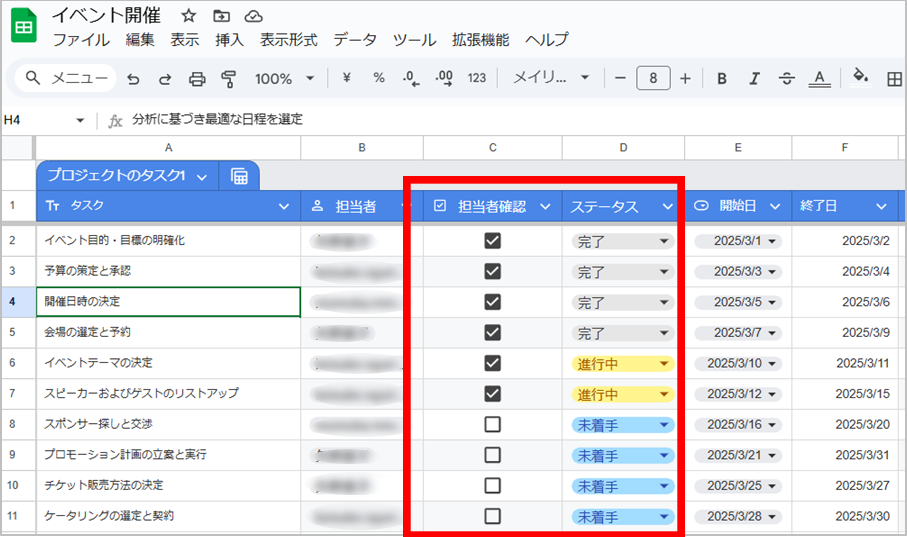This screenshot has width=907, height=537.
Task: Select the 開催日時の決定 cell
Action: pos(168,302)
